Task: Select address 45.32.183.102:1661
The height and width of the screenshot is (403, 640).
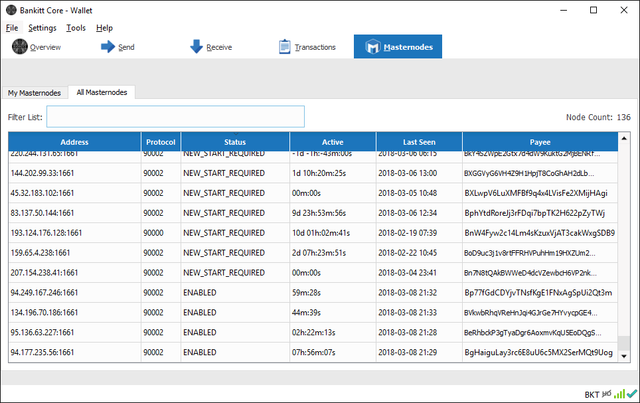Action: tap(42, 193)
